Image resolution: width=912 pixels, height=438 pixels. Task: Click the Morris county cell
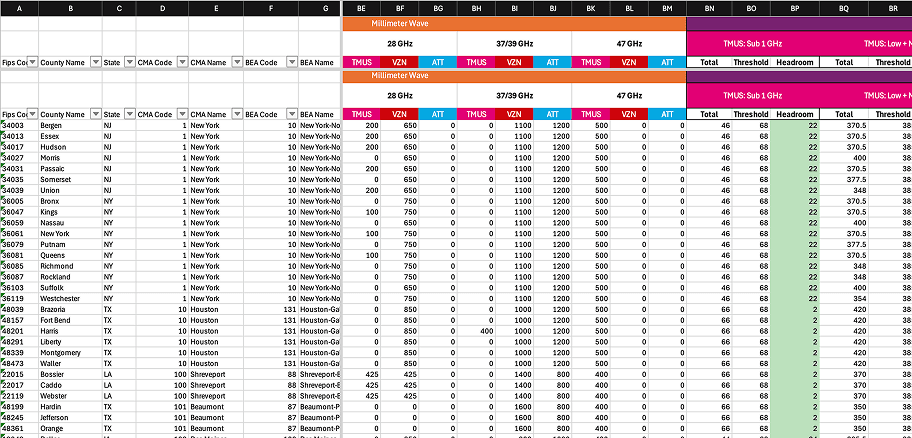click(70, 158)
